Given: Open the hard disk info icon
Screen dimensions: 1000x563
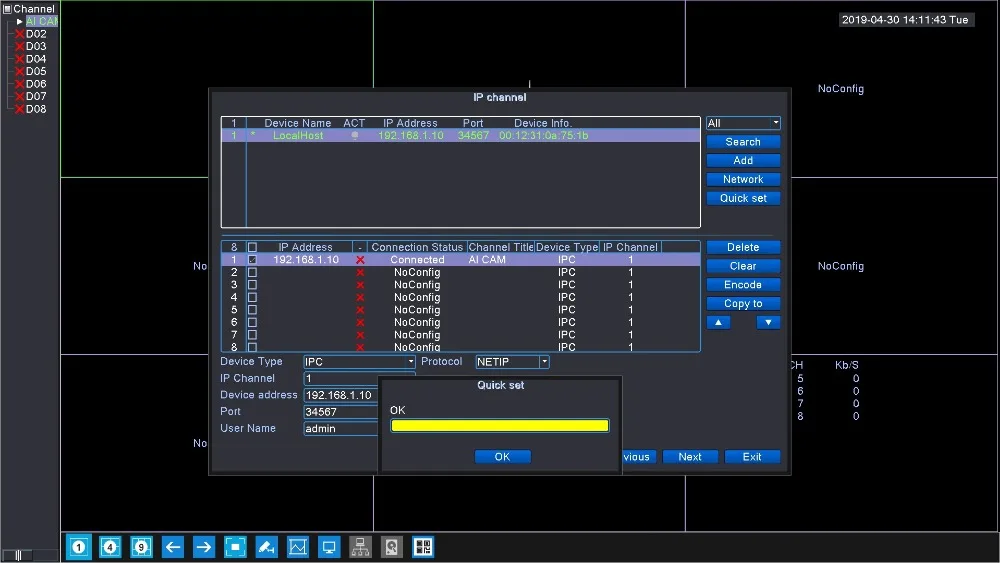Looking at the screenshot, I should click(x=391, y=547).
